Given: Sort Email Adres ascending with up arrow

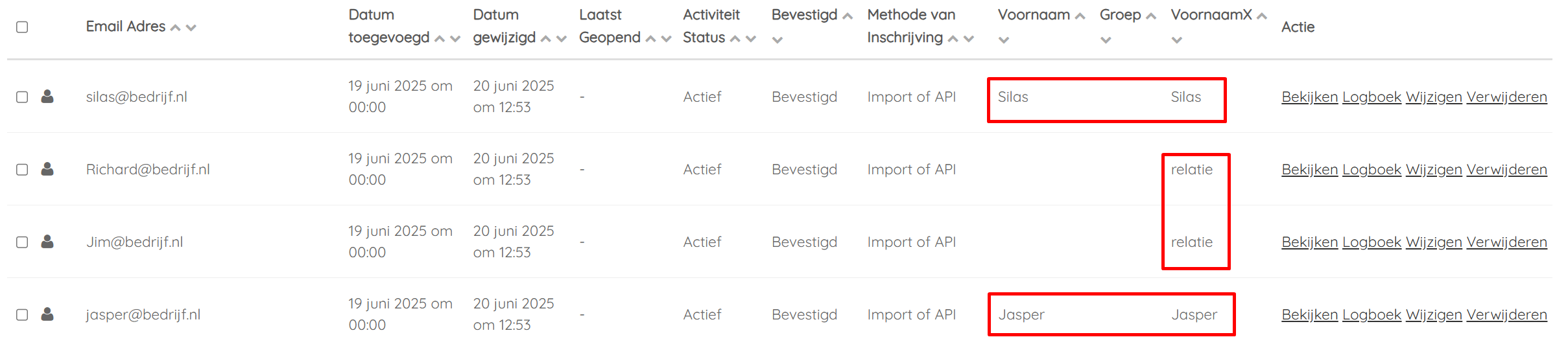Looking at the screenshot, I should [x=175, y=27].
